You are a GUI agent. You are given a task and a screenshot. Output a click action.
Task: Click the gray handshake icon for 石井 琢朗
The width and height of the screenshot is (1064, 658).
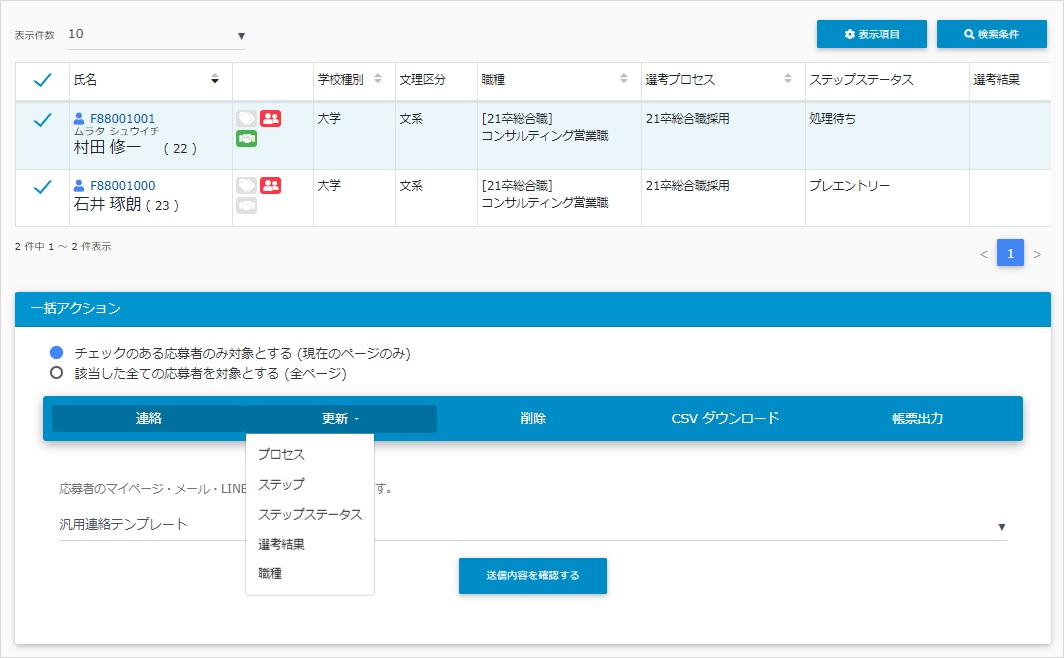[246, 205]
